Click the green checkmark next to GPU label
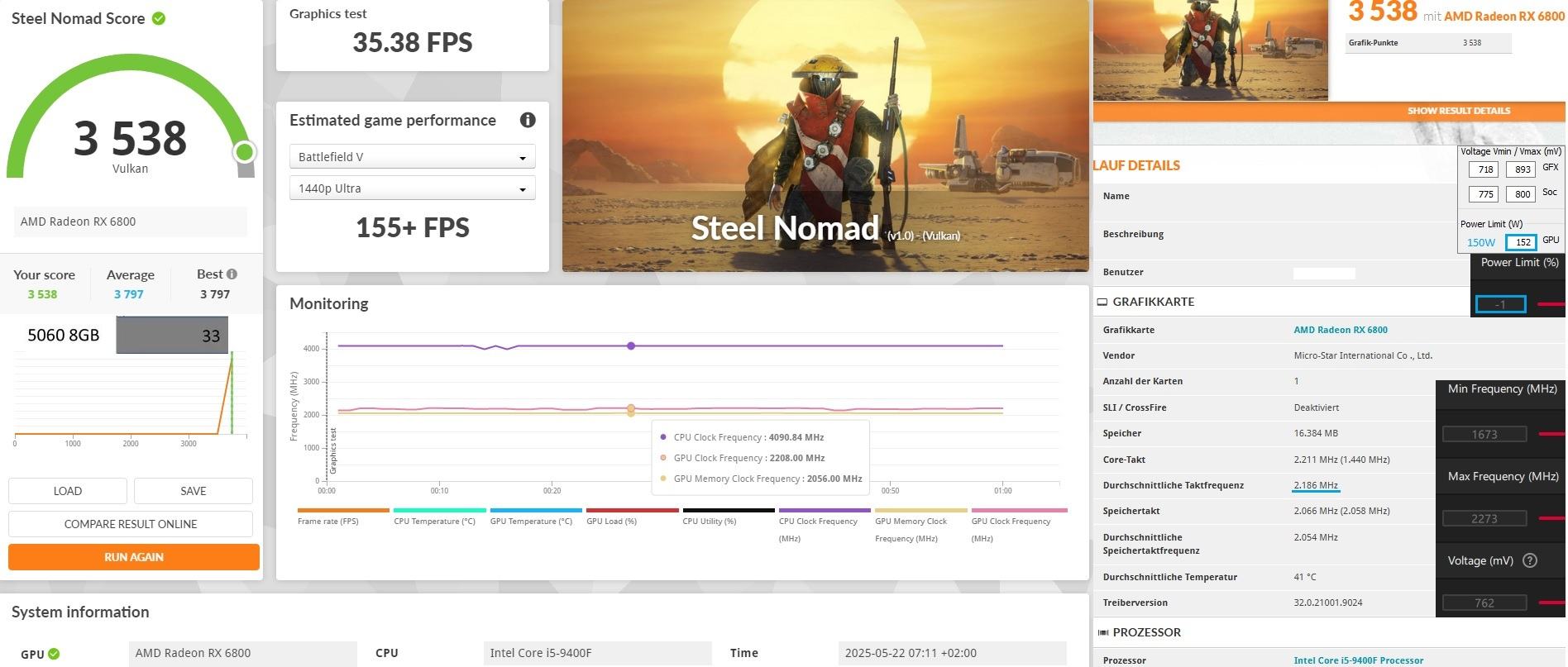Viewport: 1568px width, 667px height. click(54, 654)
